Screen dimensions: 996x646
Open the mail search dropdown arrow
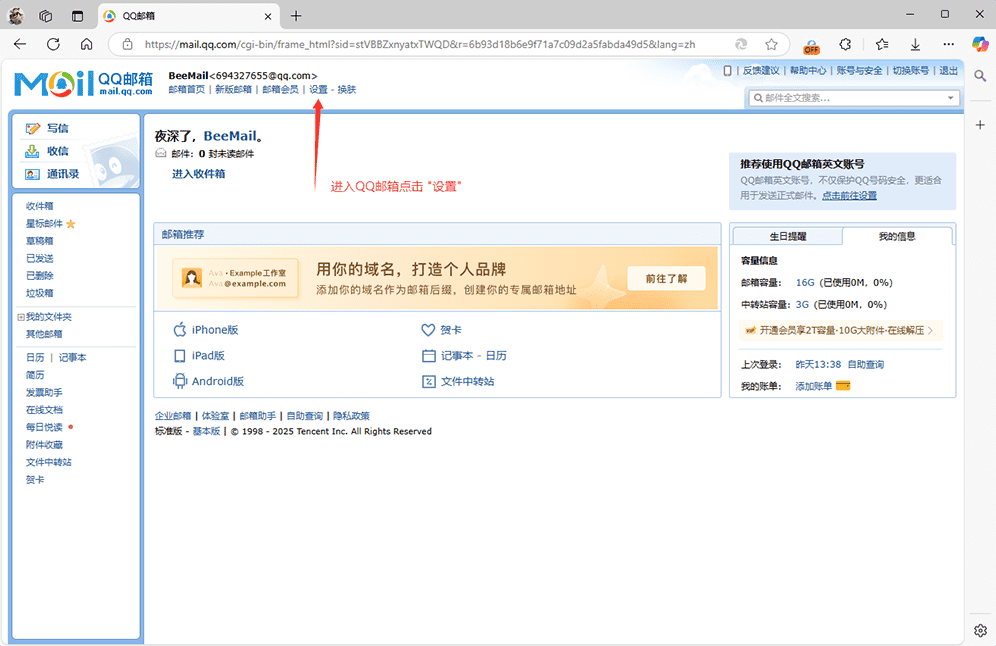(x=950, y=98)
